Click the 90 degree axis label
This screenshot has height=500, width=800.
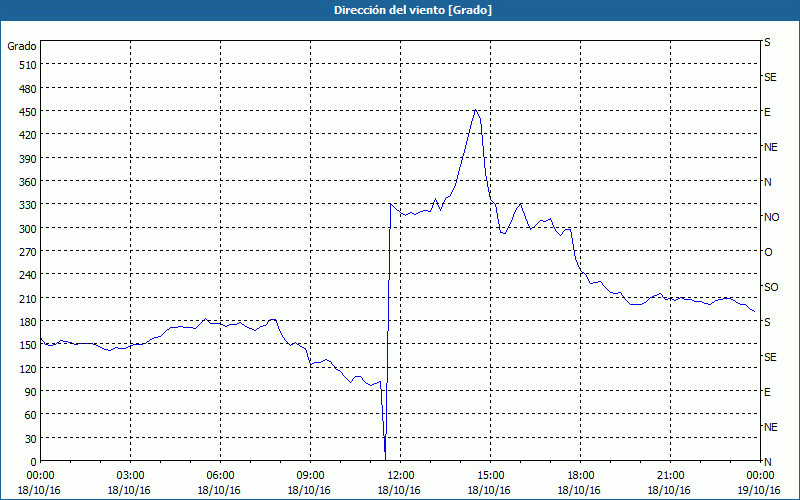click(x=31, y=391)
